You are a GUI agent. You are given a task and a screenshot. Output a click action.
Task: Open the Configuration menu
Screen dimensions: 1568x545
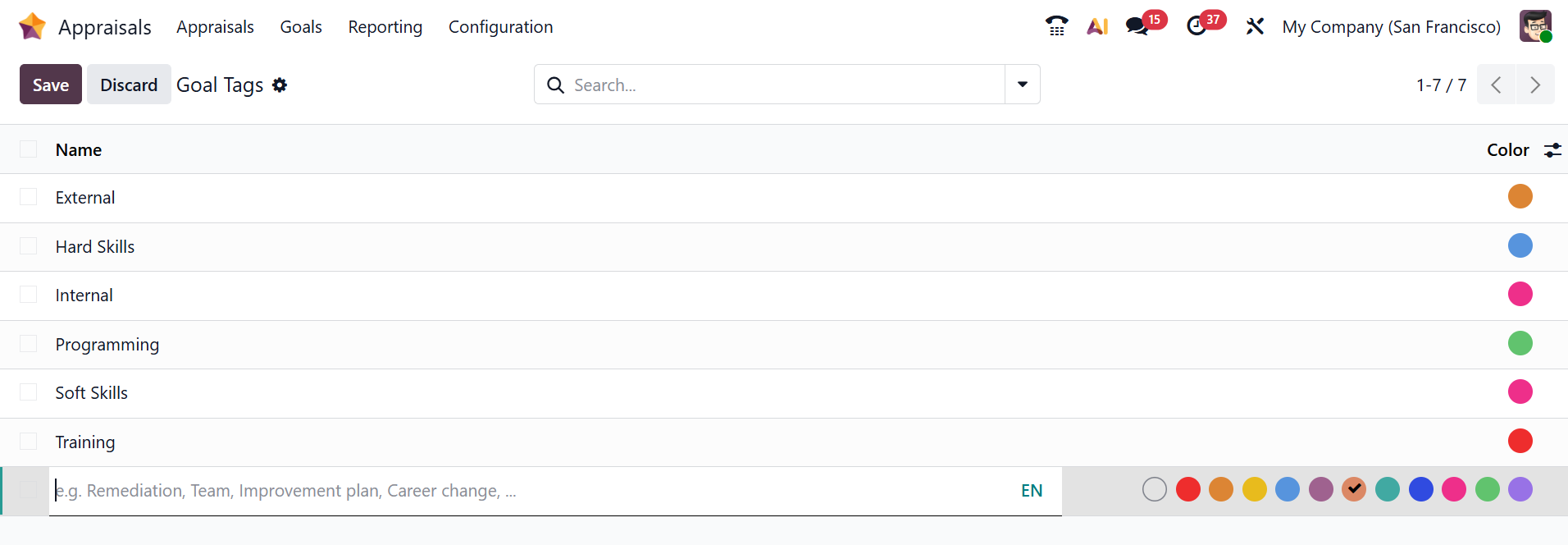pos(500,27)
